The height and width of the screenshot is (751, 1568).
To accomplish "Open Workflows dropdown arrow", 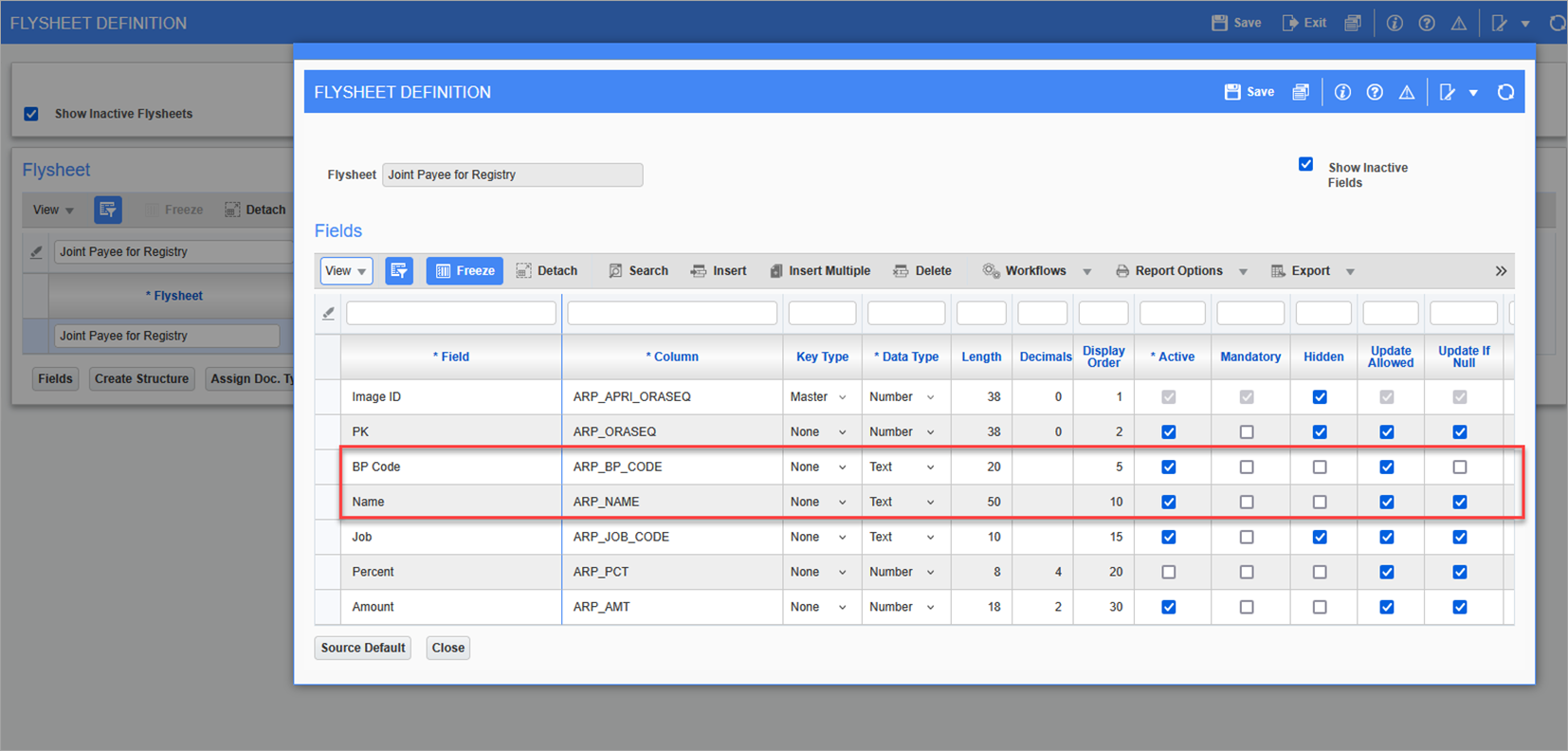I will [x=1087, y=272].
